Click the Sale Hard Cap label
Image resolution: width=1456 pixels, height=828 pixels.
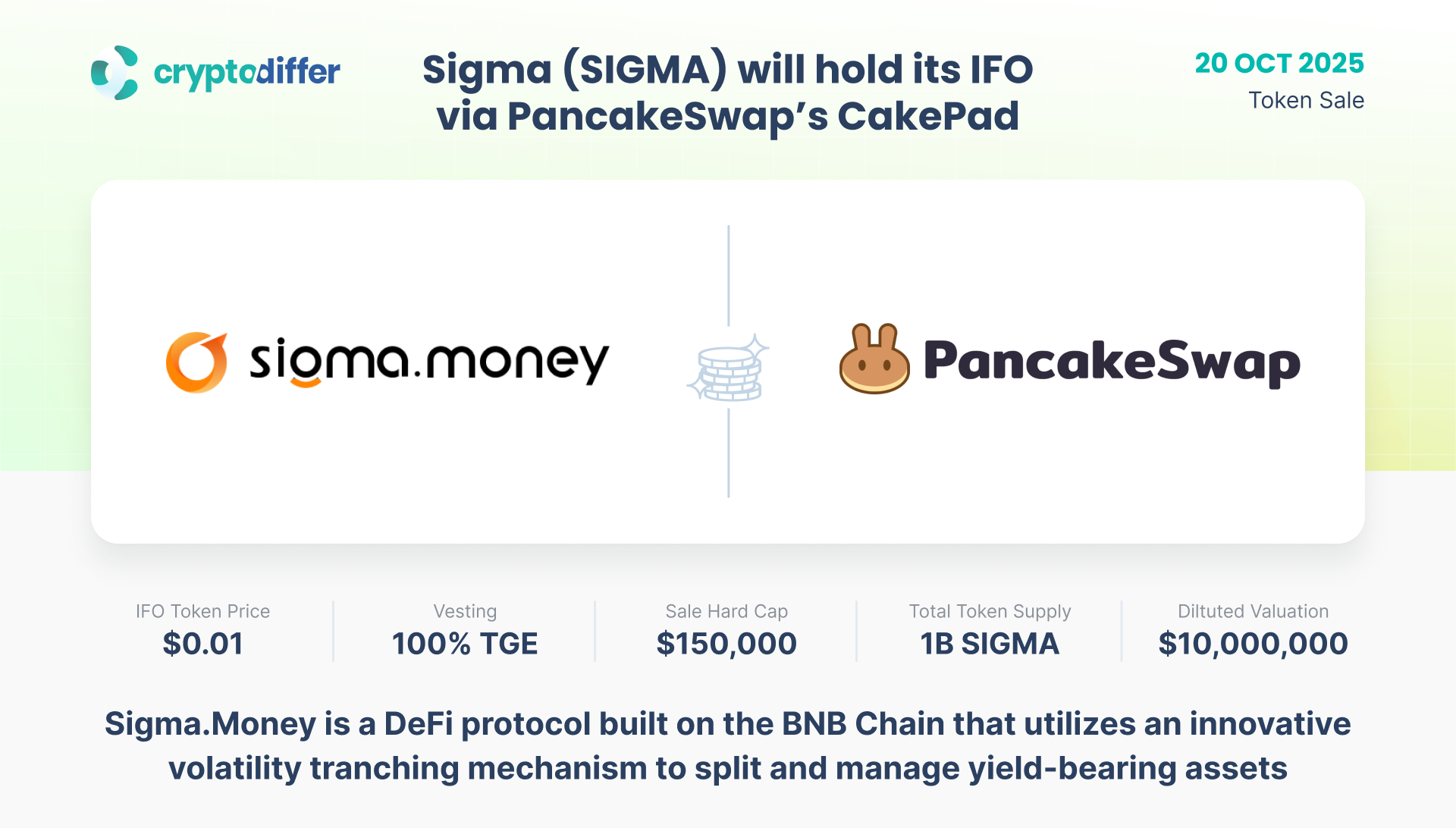click(x=726, y=611)
